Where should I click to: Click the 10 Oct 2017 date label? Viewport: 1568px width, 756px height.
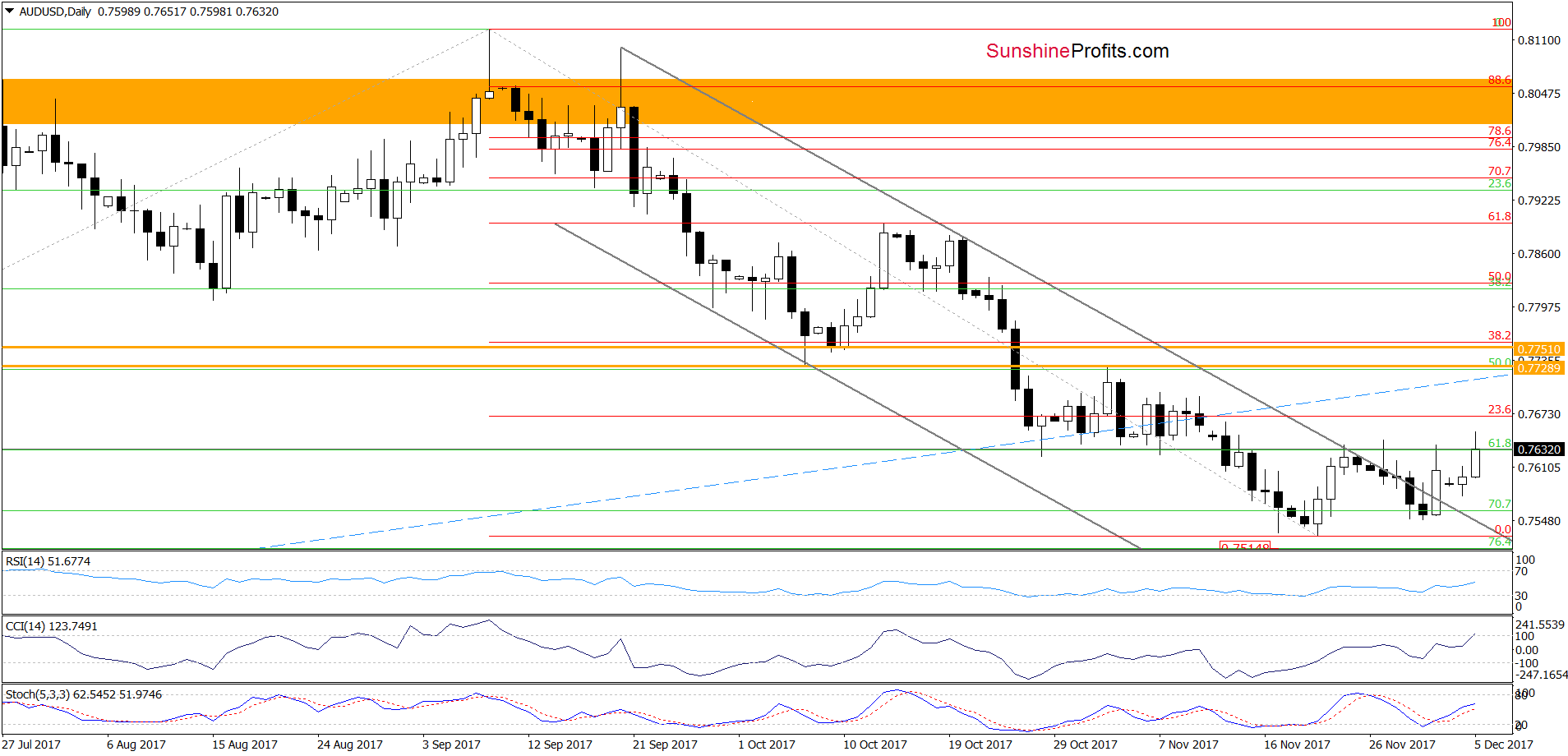(875, 744)
